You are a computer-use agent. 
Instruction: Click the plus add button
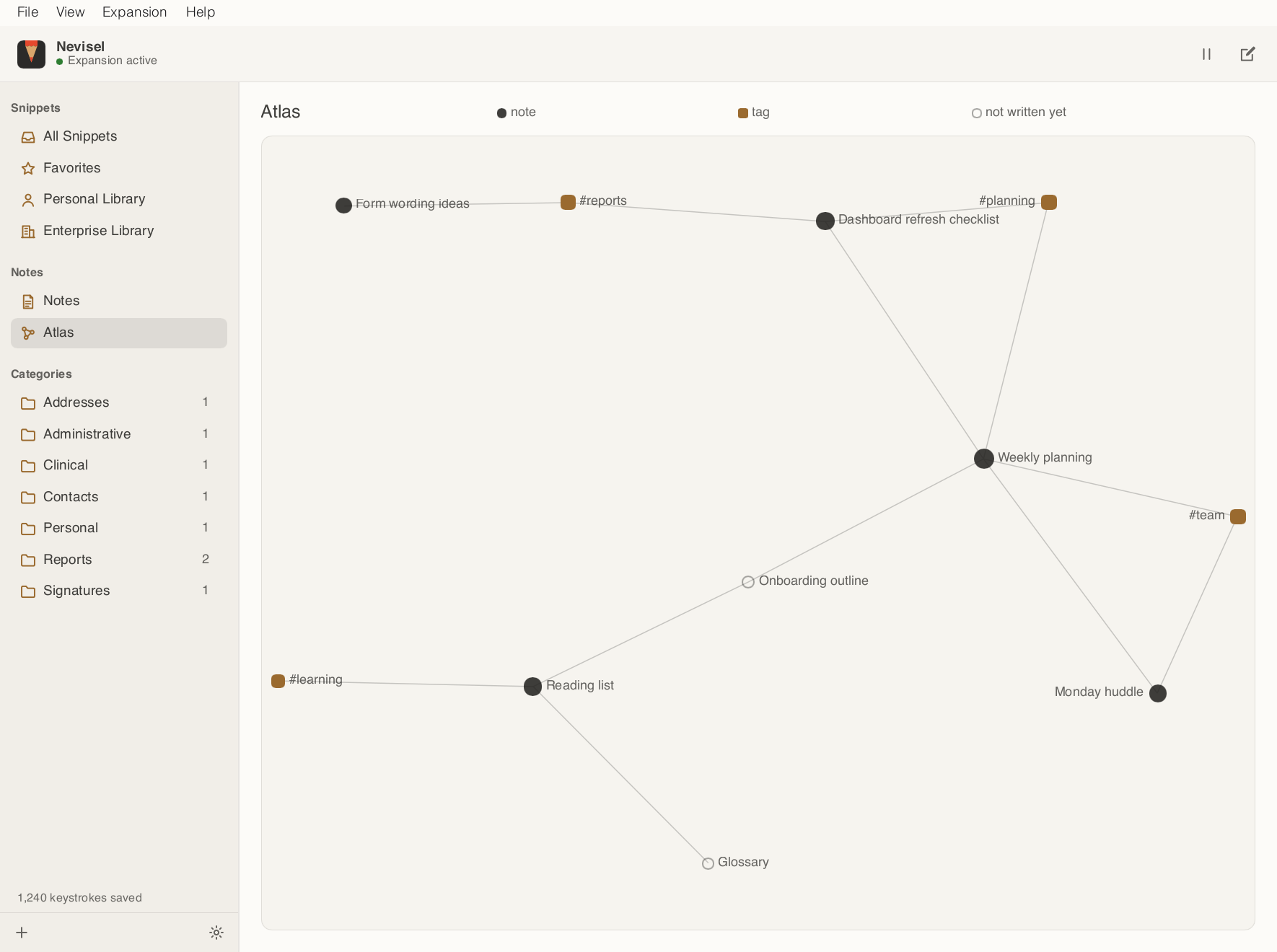[22, 933]
